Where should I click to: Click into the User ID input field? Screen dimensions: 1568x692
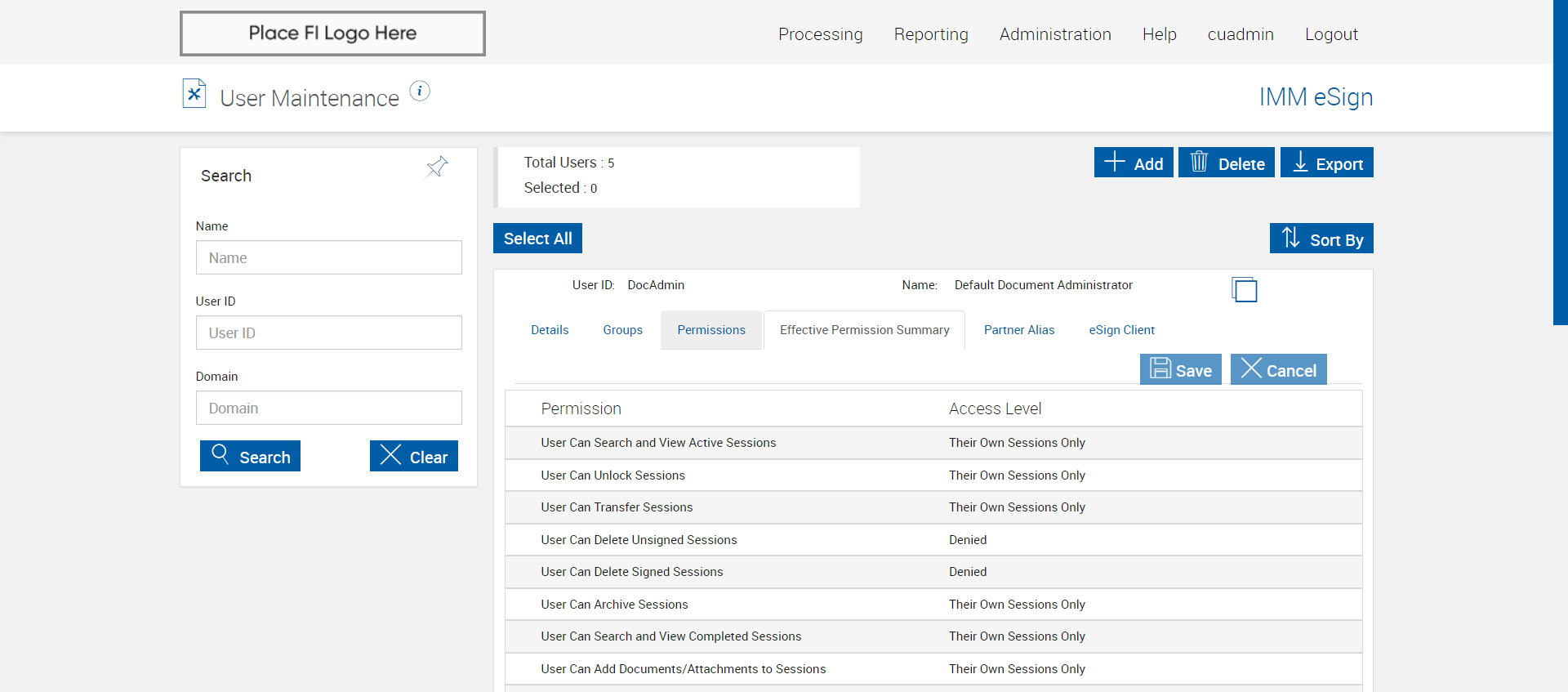[328, 333]
